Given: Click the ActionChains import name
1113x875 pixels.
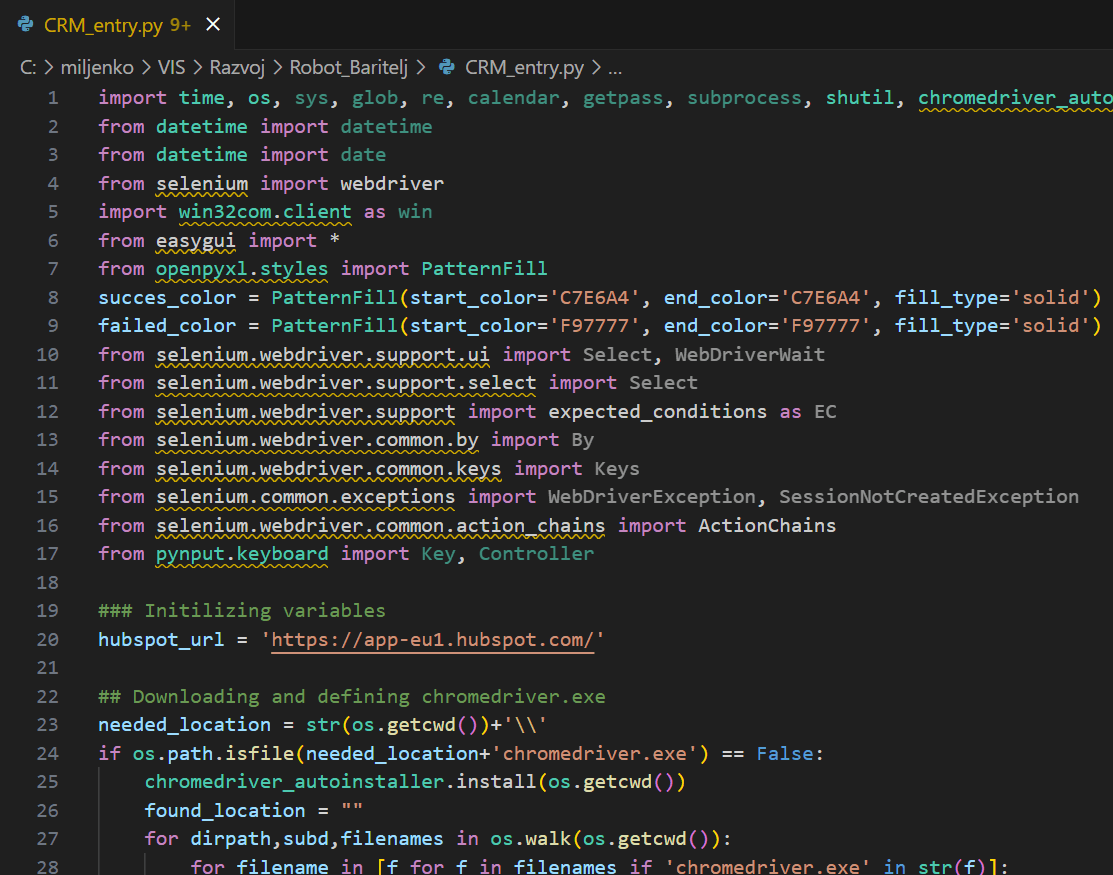Looking at the screenshot, I should 766,525.
